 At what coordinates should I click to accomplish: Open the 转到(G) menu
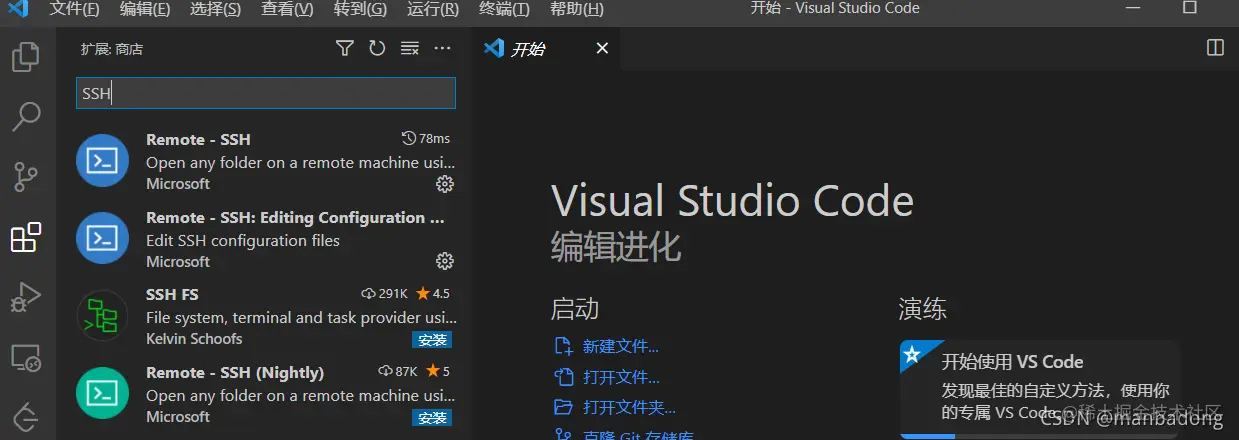click(x=360, y=9)
